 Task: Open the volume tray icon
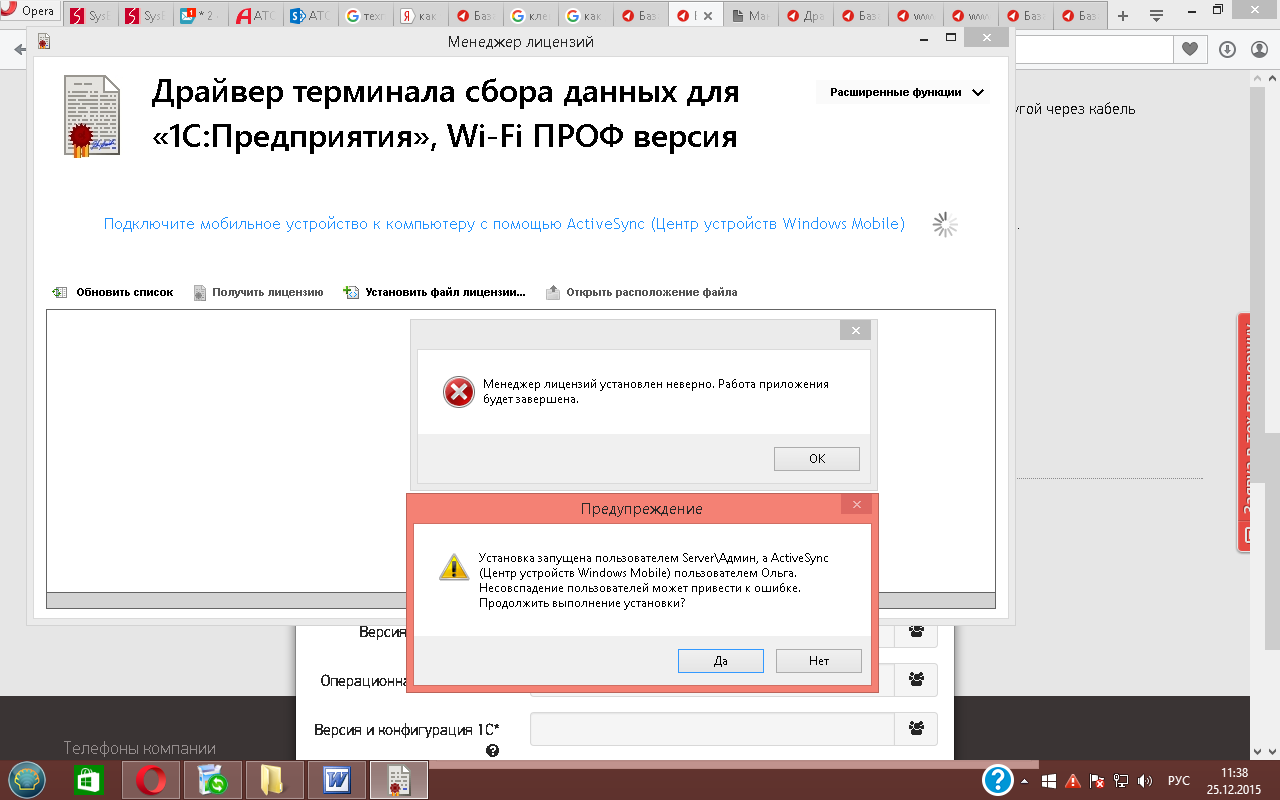click(x=1146, y=780)
